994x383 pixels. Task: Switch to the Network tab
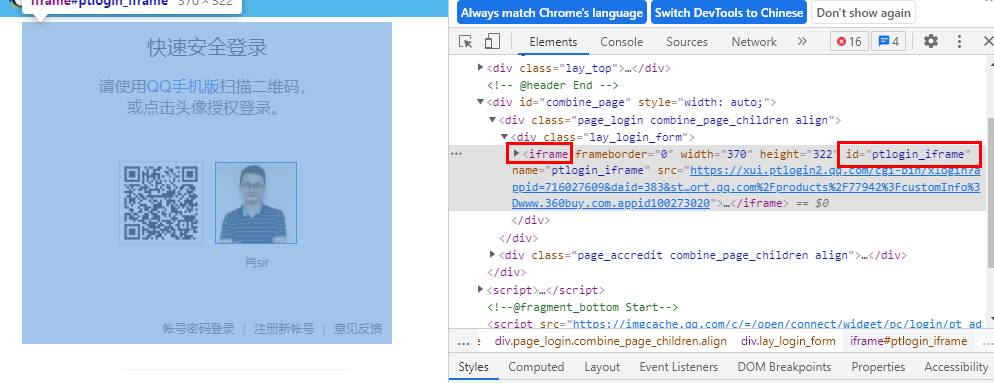[x=754, y=42]
